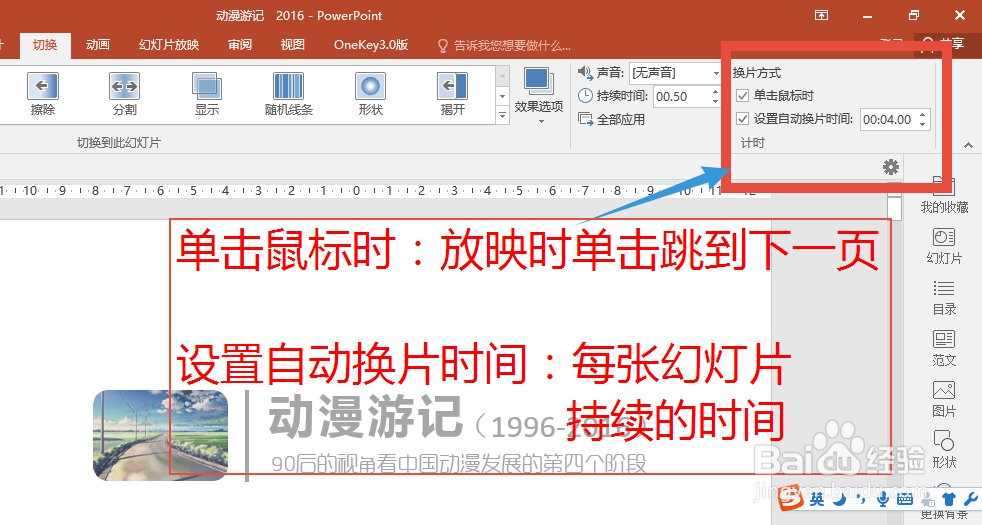Open the input method soft keyboard

click(904, 499)
